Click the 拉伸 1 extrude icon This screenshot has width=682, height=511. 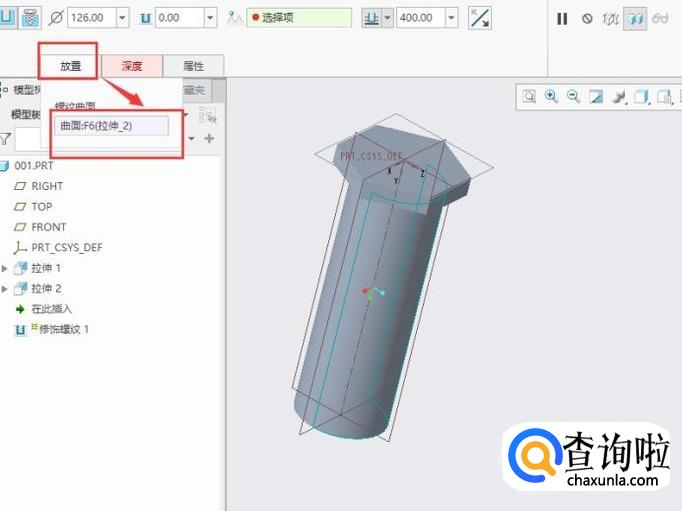coord(20,268)
